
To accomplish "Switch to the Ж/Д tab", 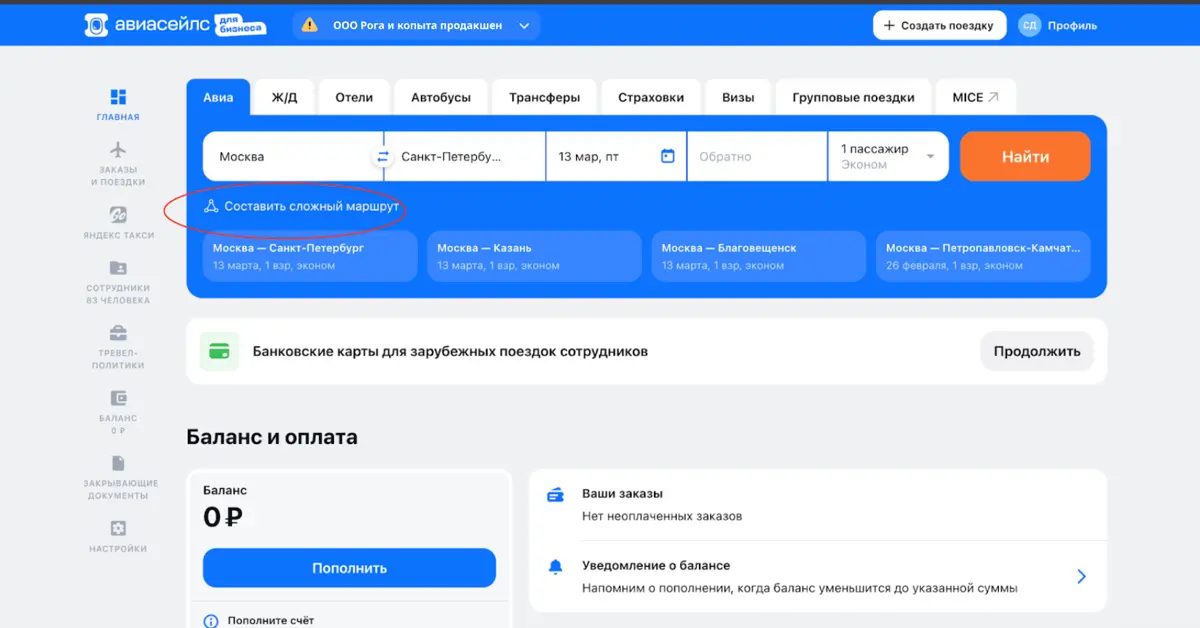I will 283,96.
